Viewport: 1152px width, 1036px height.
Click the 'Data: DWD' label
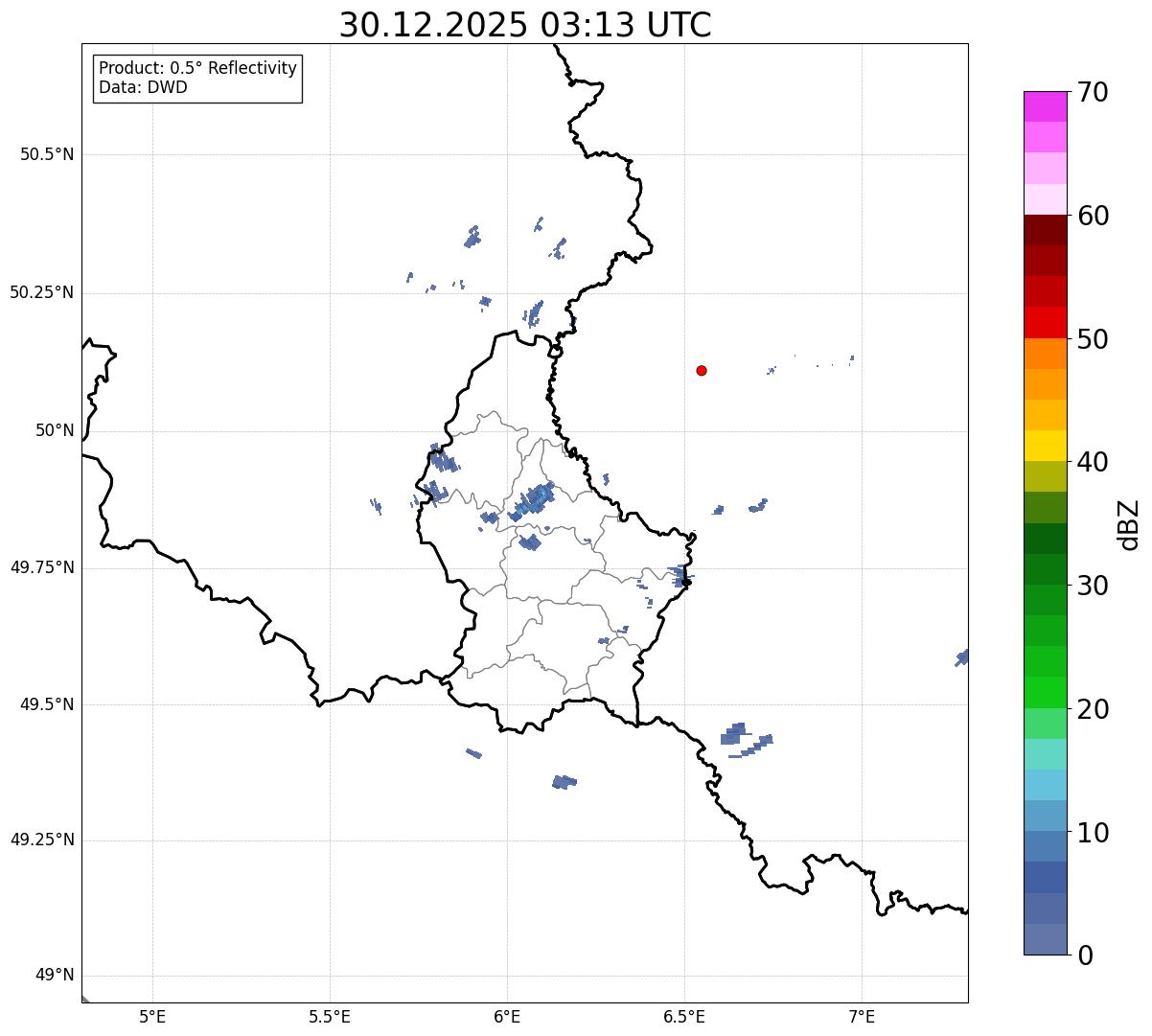pos(143,88)
